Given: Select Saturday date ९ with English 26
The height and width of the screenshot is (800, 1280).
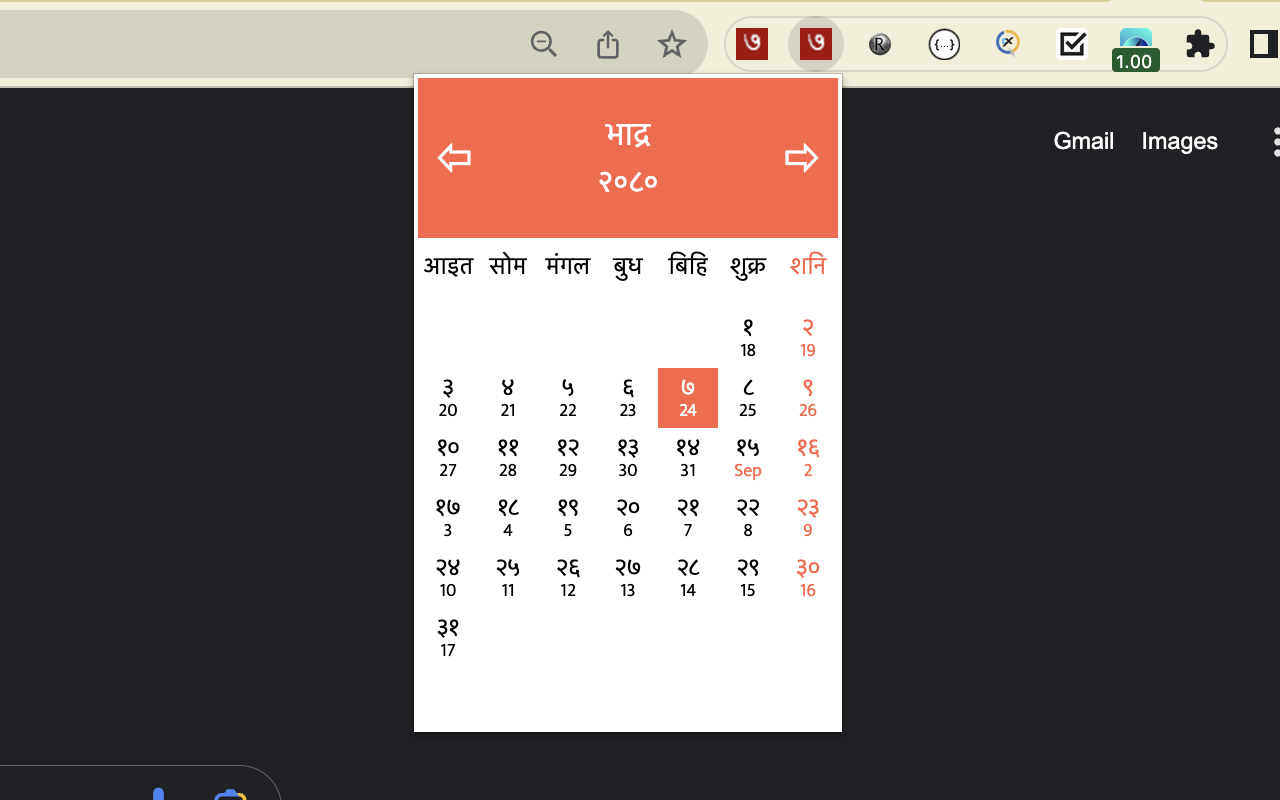Looking at the screenshot, I should [808, 398].
